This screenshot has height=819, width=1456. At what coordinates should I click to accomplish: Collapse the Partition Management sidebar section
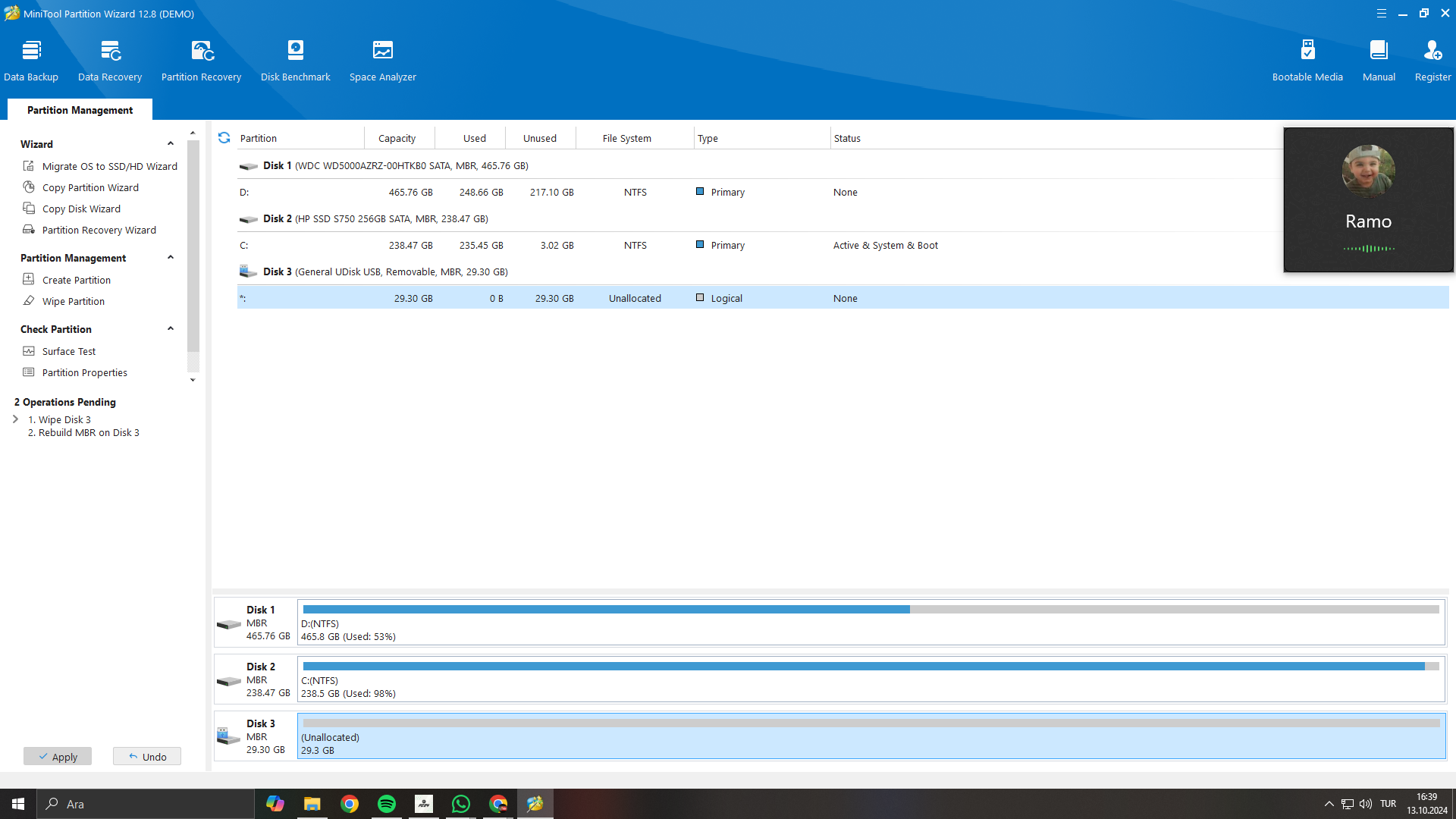(171, 258)
